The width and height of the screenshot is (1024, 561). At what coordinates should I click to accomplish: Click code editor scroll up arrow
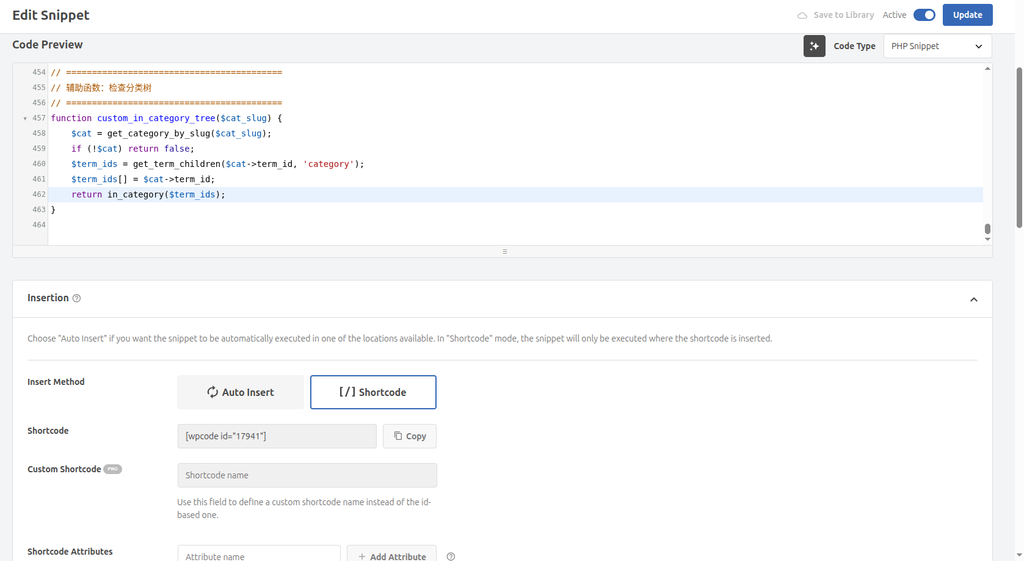tap(987, 69)
